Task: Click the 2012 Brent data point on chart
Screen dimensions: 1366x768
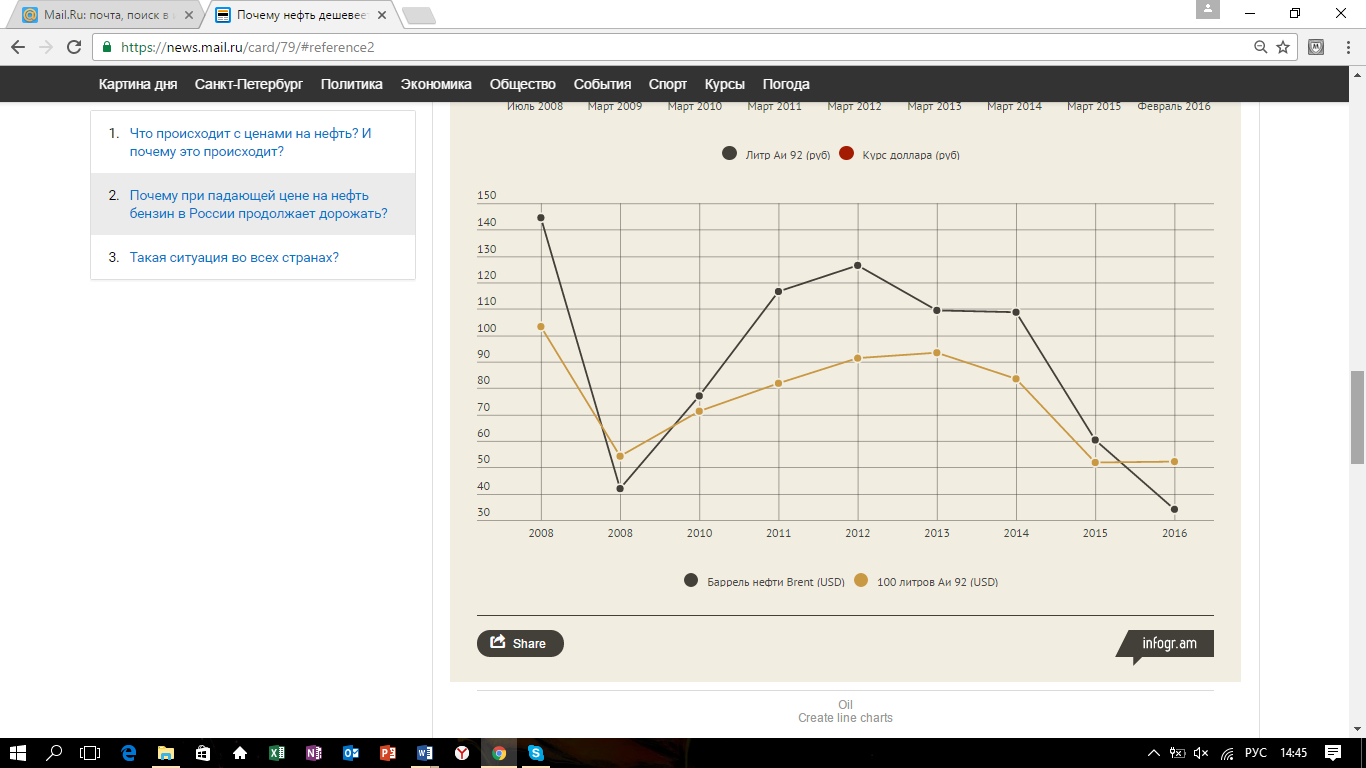Action: coord(858,265)
